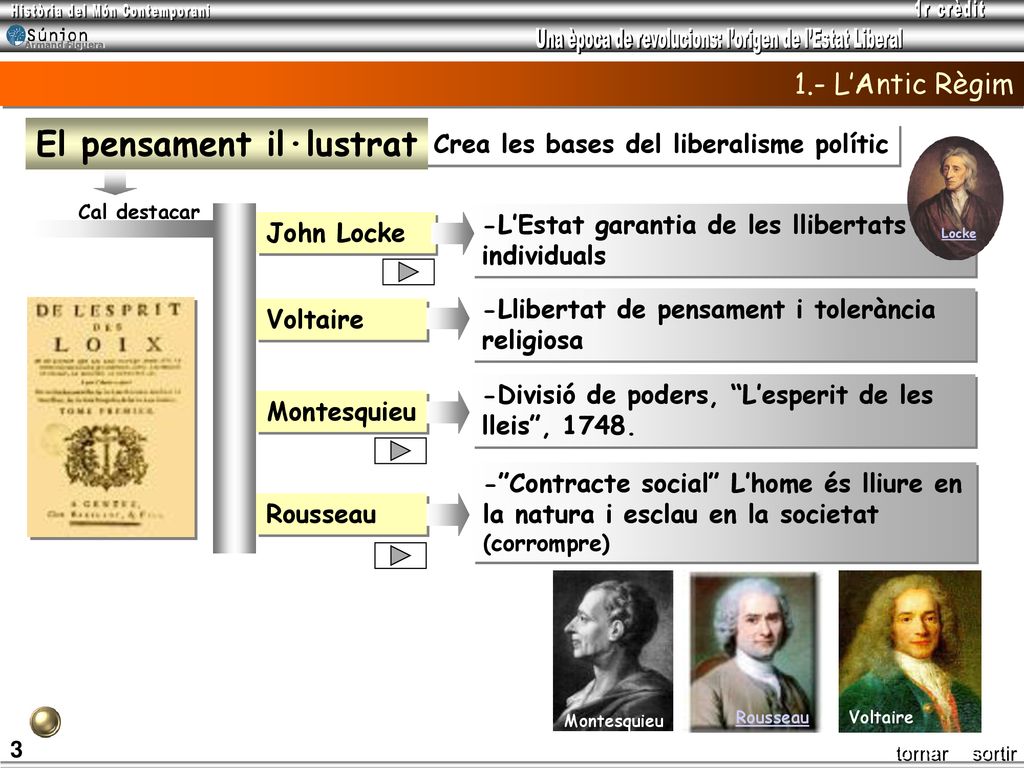The height and width of the screenshot is (768, 1024).
Task: Click the slide number 3
Action: point(16,749)
